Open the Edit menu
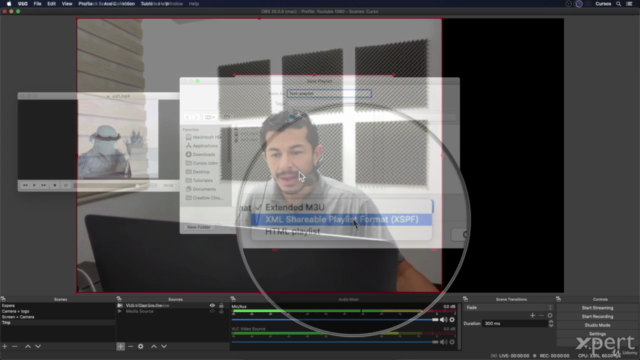This screenshot has height=360, width=640. pos(51,4)
